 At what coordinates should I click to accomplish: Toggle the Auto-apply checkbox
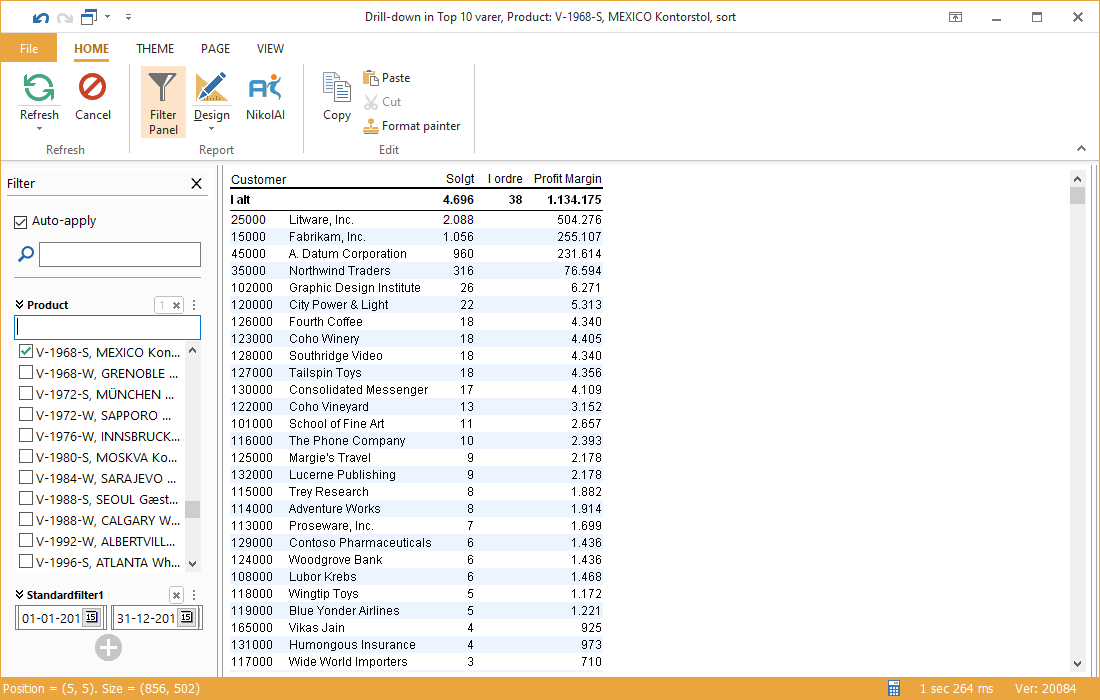(x=20, y=222)
